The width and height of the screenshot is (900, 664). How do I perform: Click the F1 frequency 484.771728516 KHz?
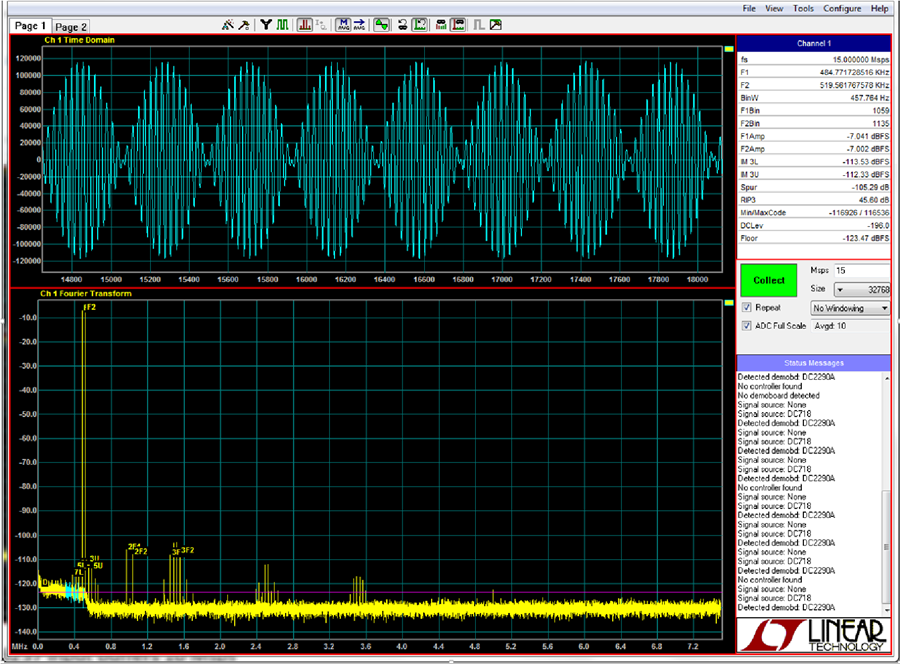point(855,72)
